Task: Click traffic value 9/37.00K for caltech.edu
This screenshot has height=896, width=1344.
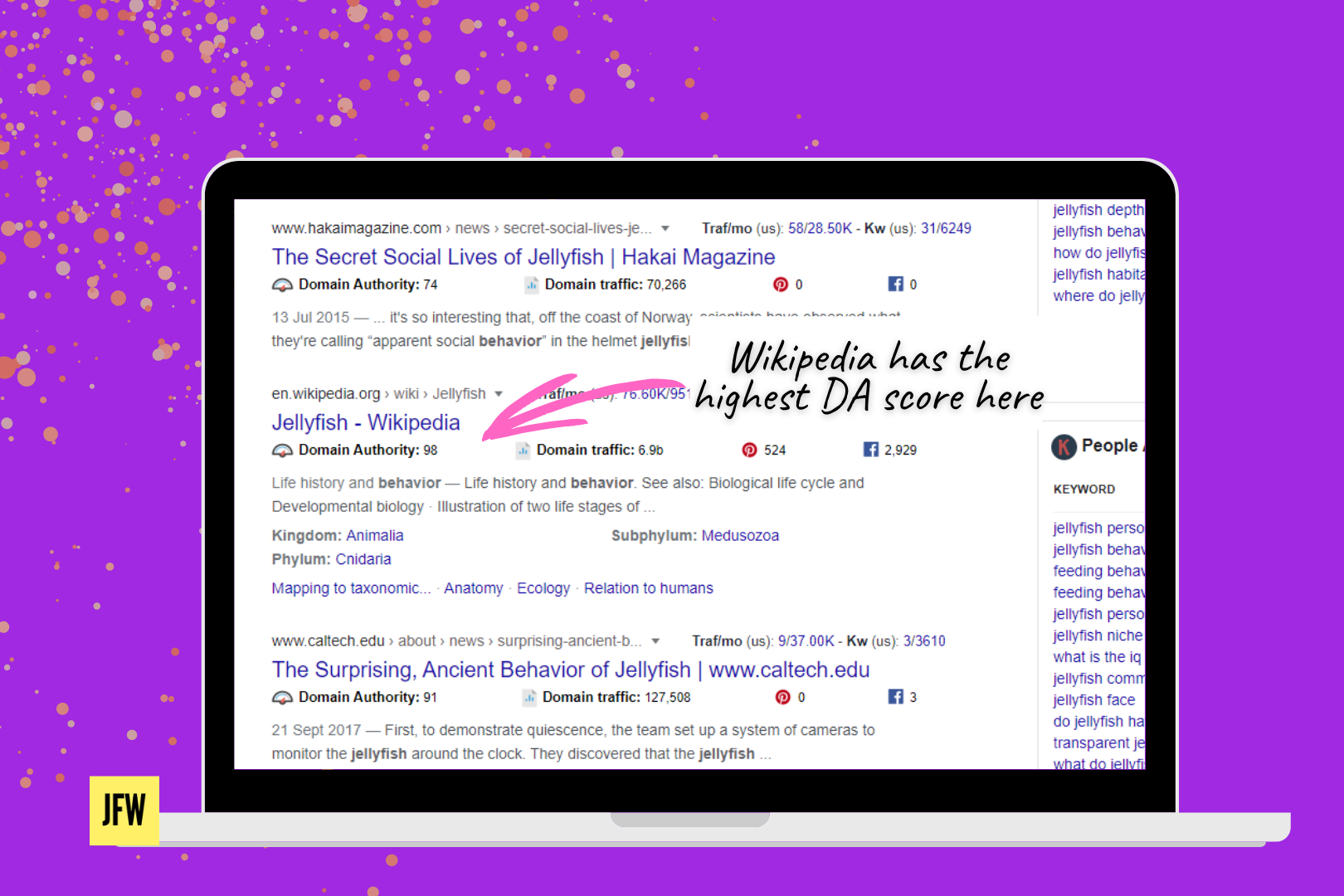Action: tap(806, 640)
